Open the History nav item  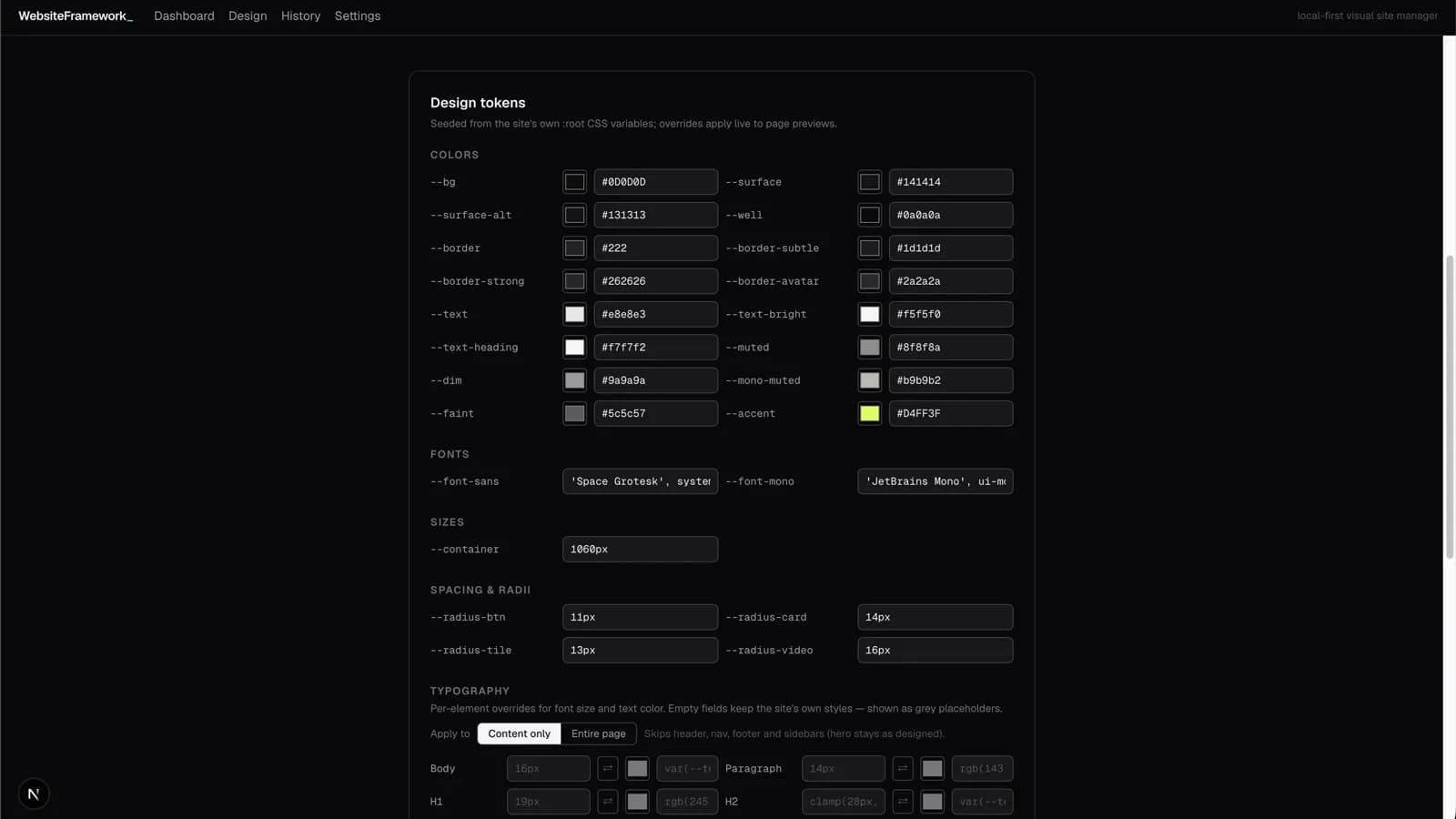[300, 15]
